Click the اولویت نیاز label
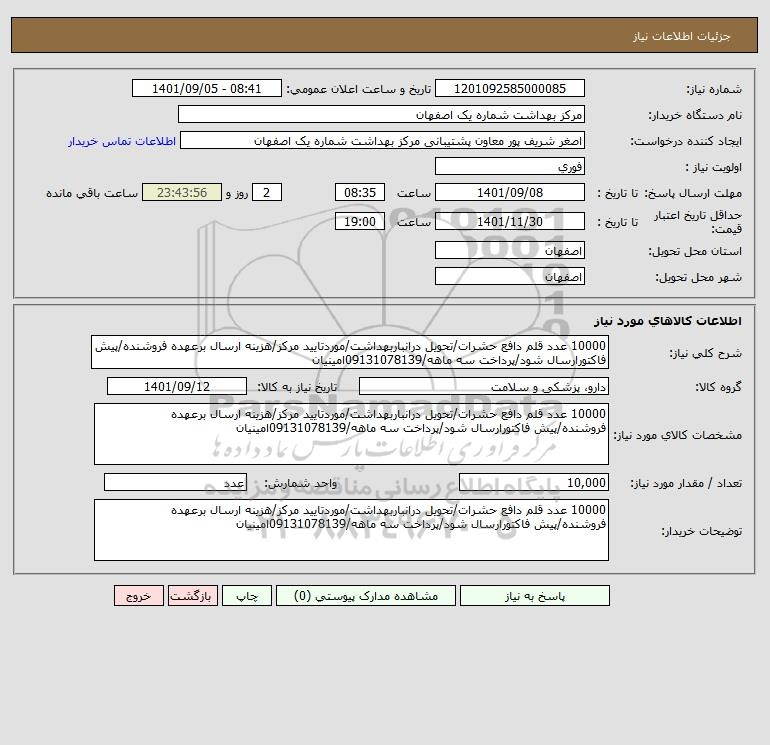The height and width of the screenshot is (745, 770). point(714,167)
